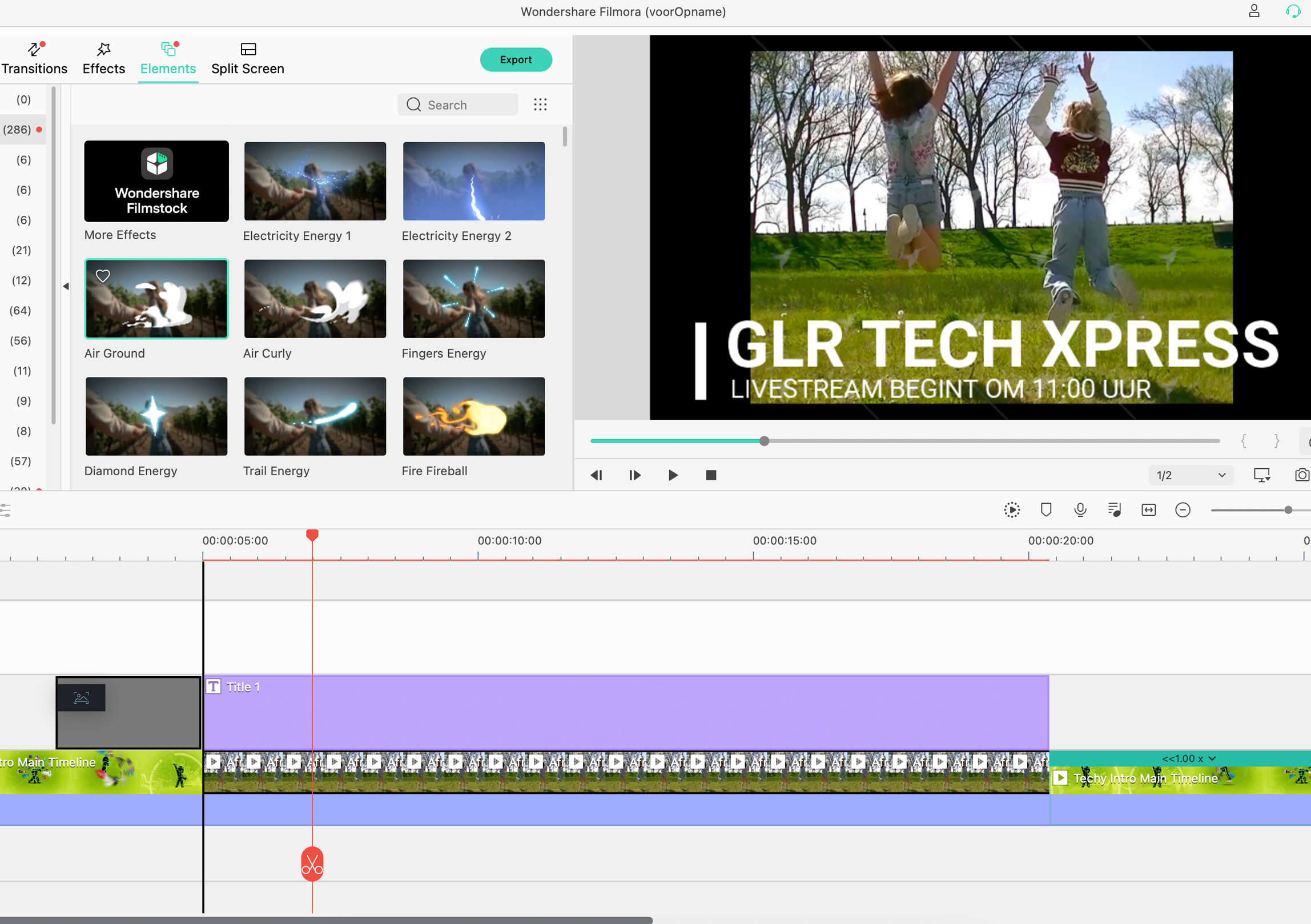Screen dimensions: 1311x924
Task: Select the Electricity Energy 2 element
Action: (474, 181)
